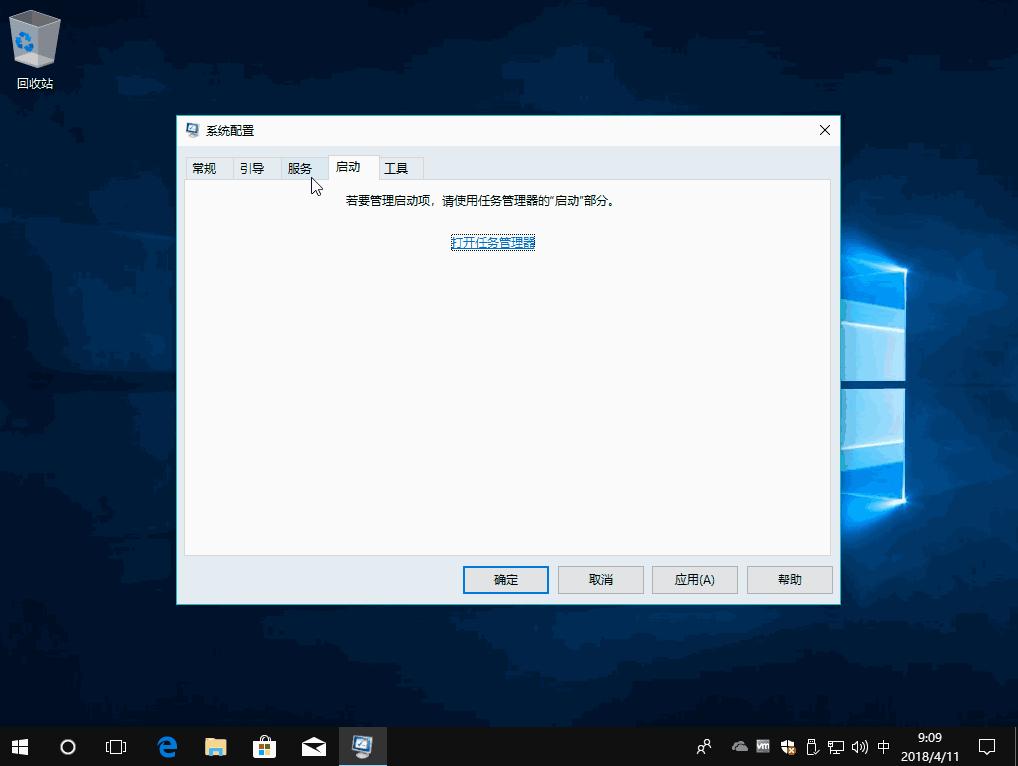The image size is (1018, 766).
Task: Click the 打开任务管理器 link
Action: point(492,242)
